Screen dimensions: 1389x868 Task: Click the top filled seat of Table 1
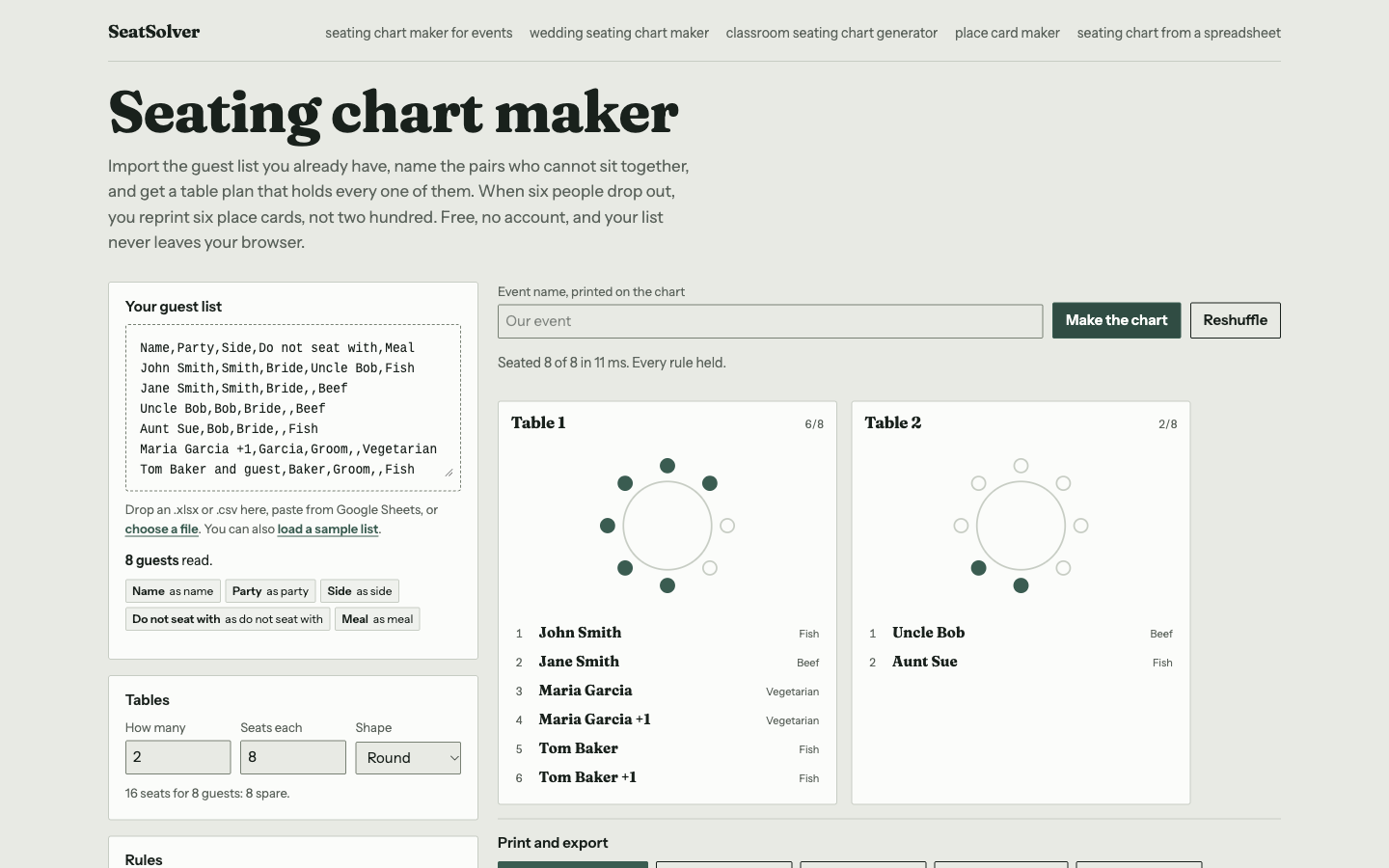667,466
